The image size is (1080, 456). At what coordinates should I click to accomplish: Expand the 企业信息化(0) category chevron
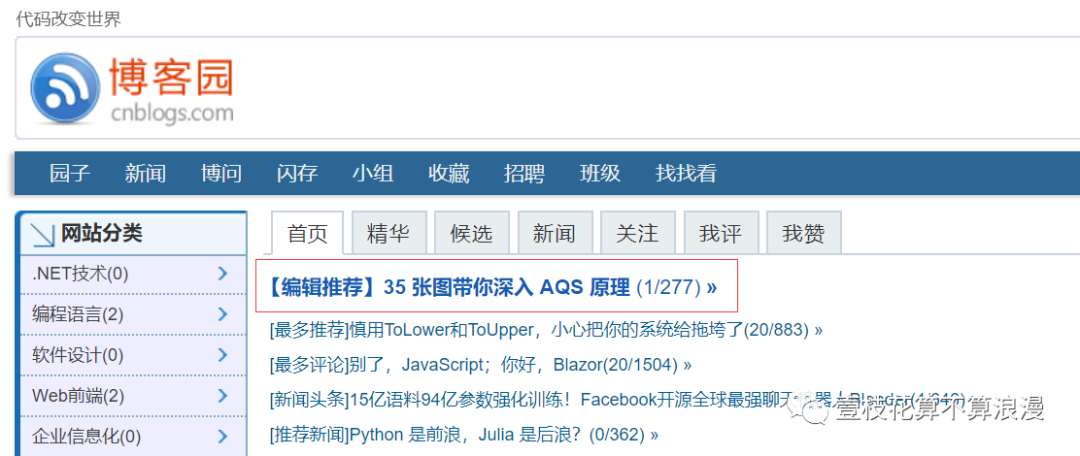(222, 436)
